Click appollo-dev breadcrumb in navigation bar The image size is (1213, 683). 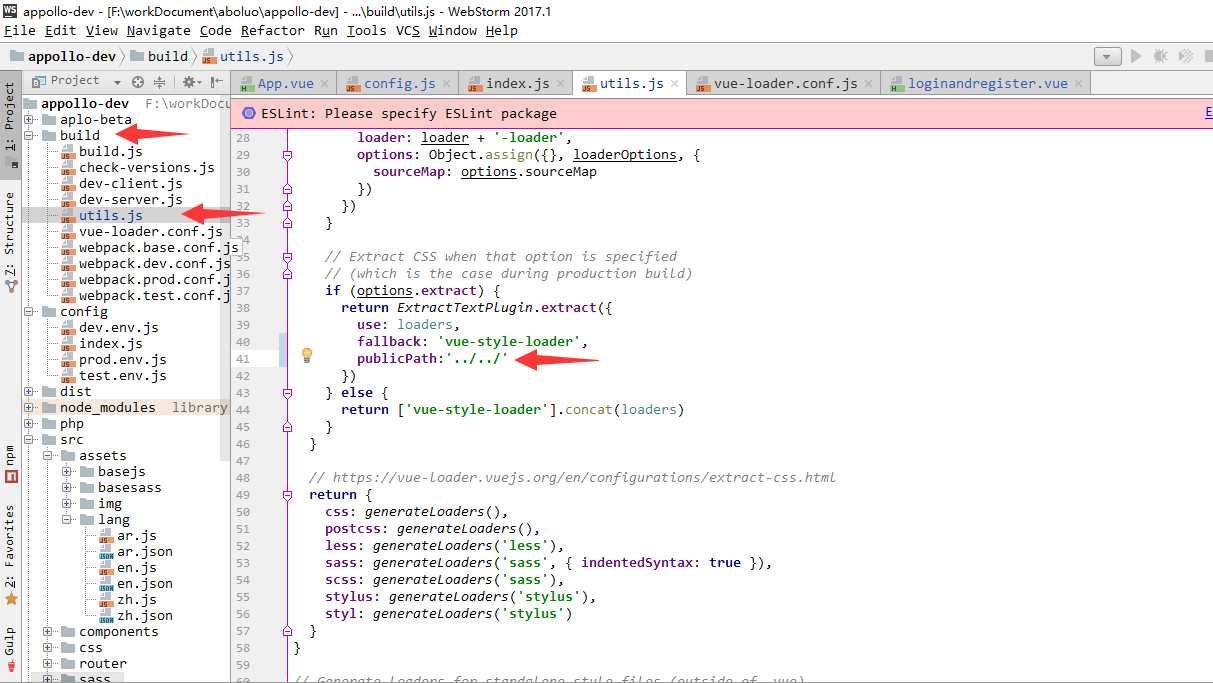tap(64, 57)
